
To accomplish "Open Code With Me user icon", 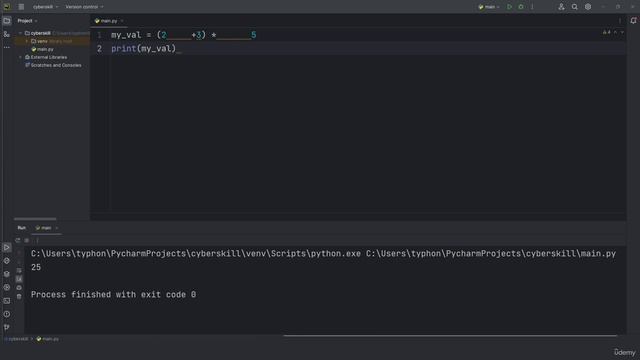I will 561,7.
